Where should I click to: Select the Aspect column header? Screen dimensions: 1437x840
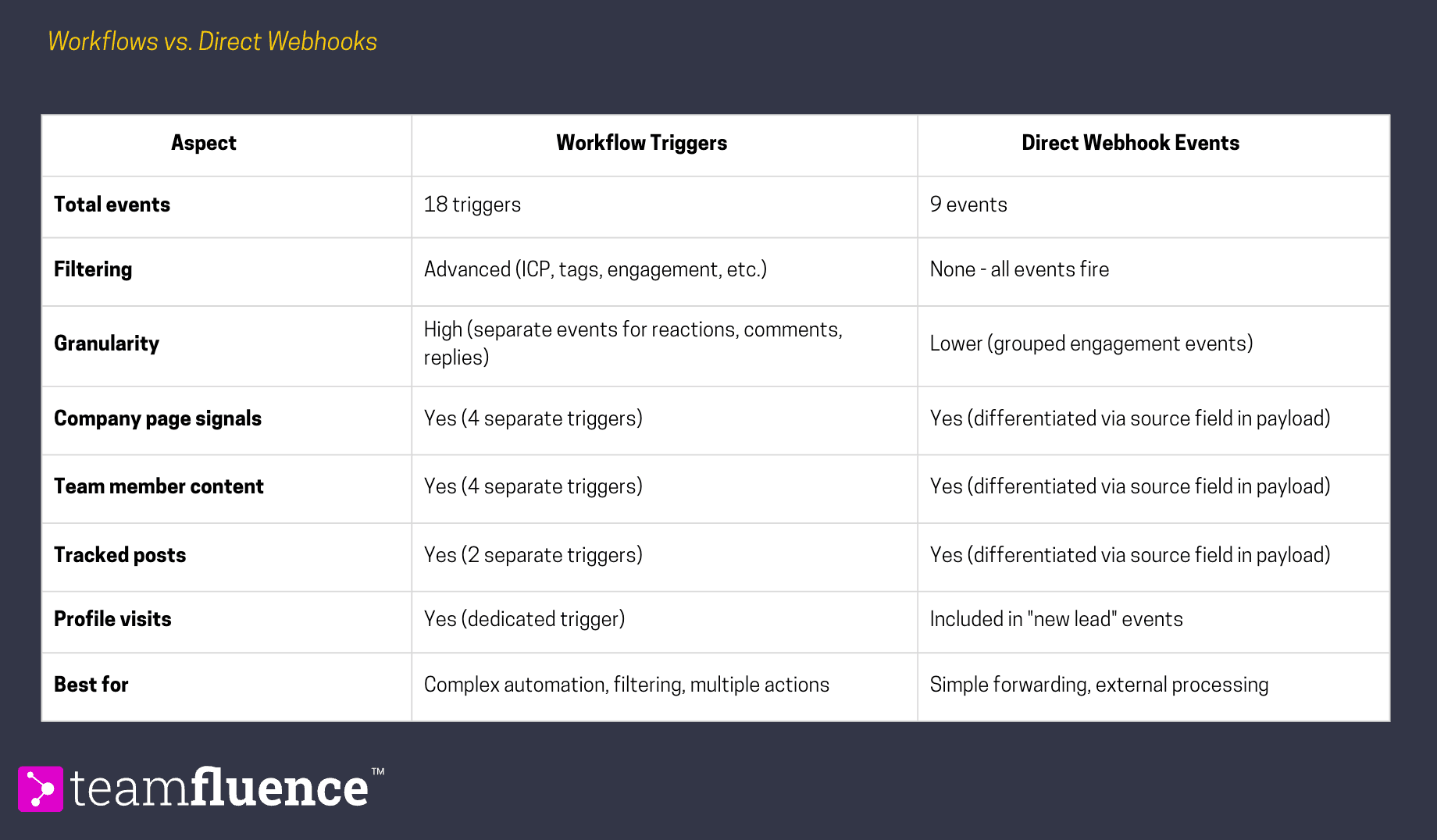(x=203, y=143)
